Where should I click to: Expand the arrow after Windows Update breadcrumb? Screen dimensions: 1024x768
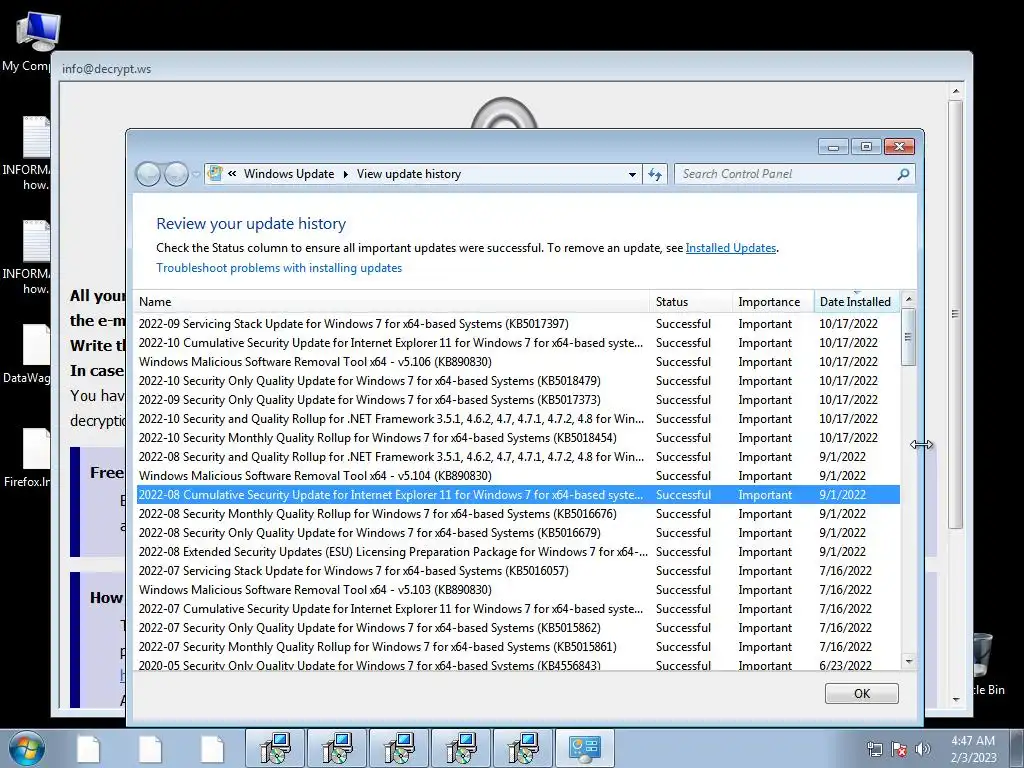coord(345,174)
